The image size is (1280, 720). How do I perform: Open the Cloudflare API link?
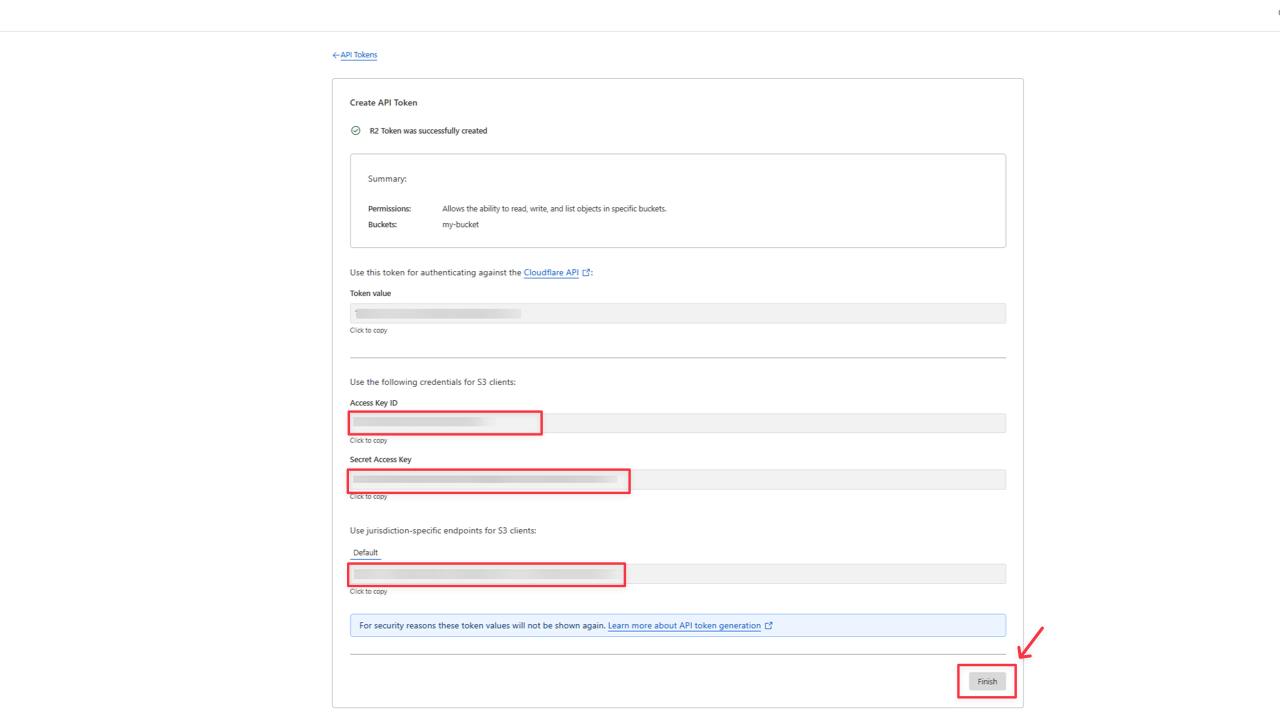551,271
